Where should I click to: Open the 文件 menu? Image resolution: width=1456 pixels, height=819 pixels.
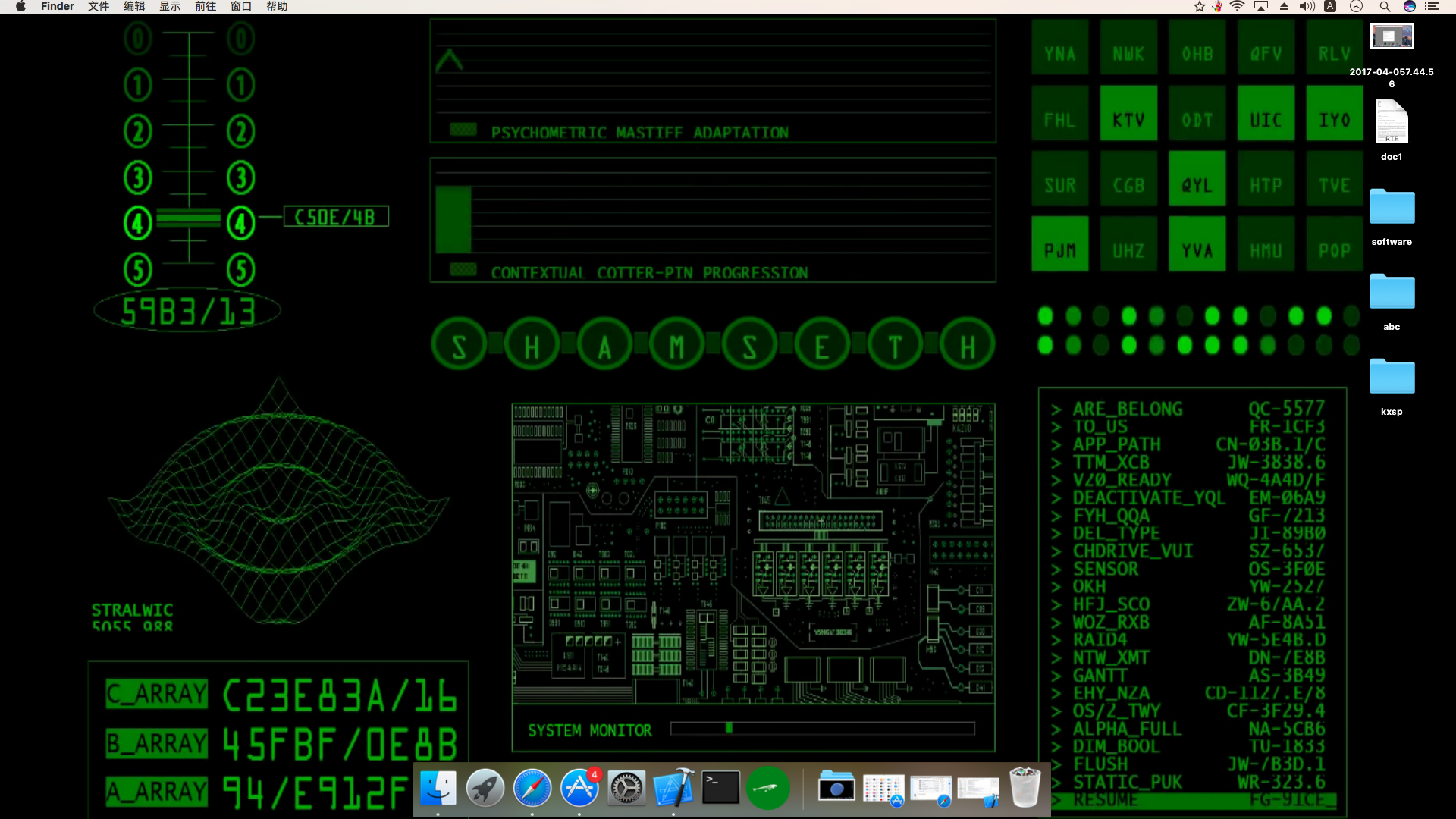pyautogui.click(x=99, y=7)
